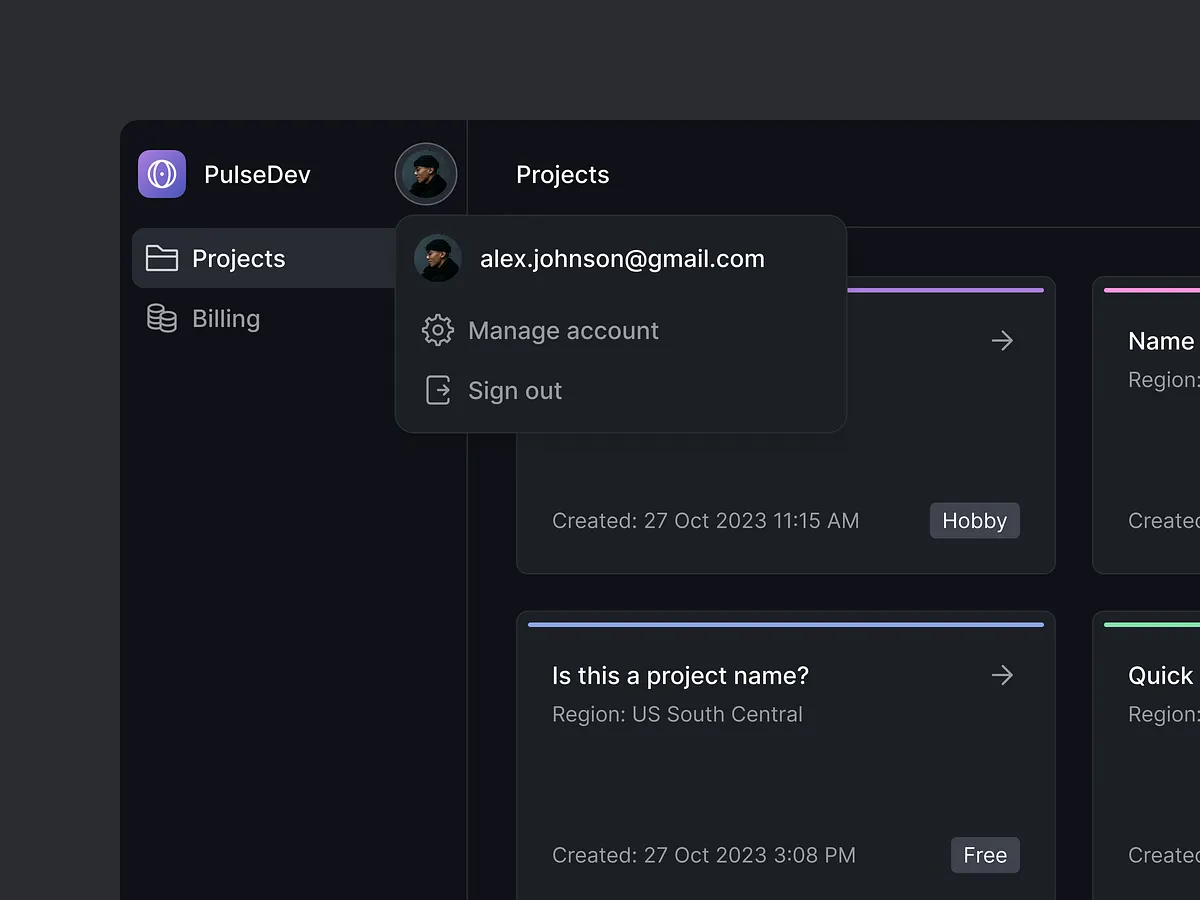Open the project card titled 'Quick'
Viewport: 1200px width, 900px height.
click(1146, 755)
